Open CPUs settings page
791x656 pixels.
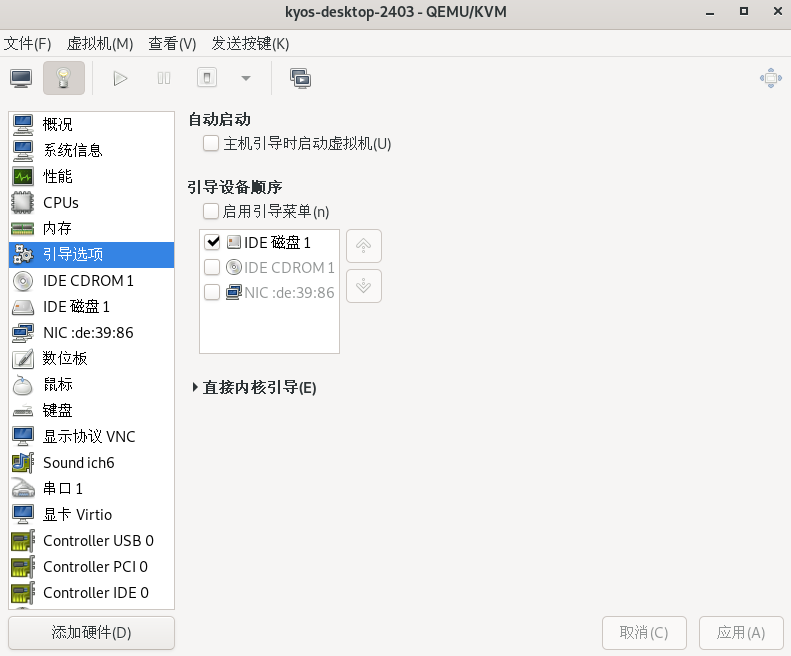[x=92, y=202]
